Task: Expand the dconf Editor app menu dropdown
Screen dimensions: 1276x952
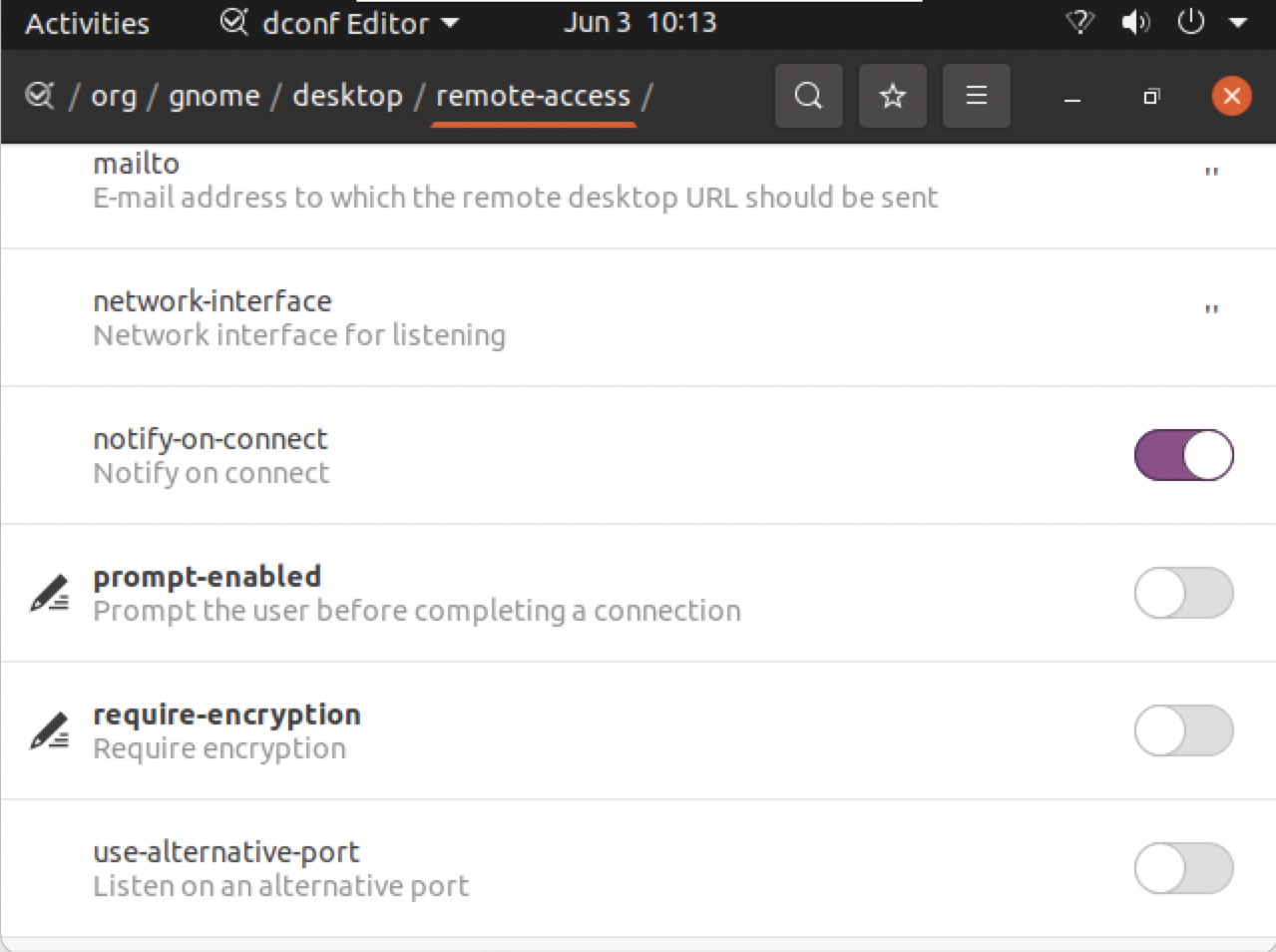Action: pyautogui.click(x=339, y=23)
